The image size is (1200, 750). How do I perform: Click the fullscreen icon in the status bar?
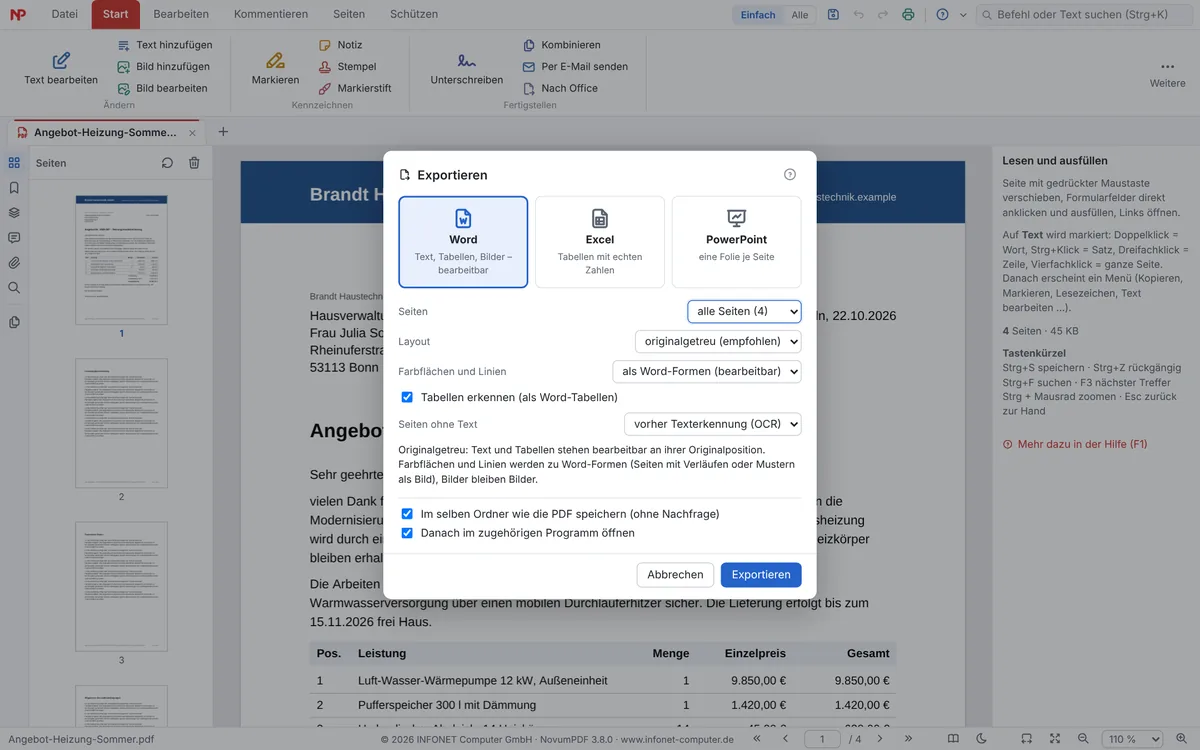click(1055, 739)
